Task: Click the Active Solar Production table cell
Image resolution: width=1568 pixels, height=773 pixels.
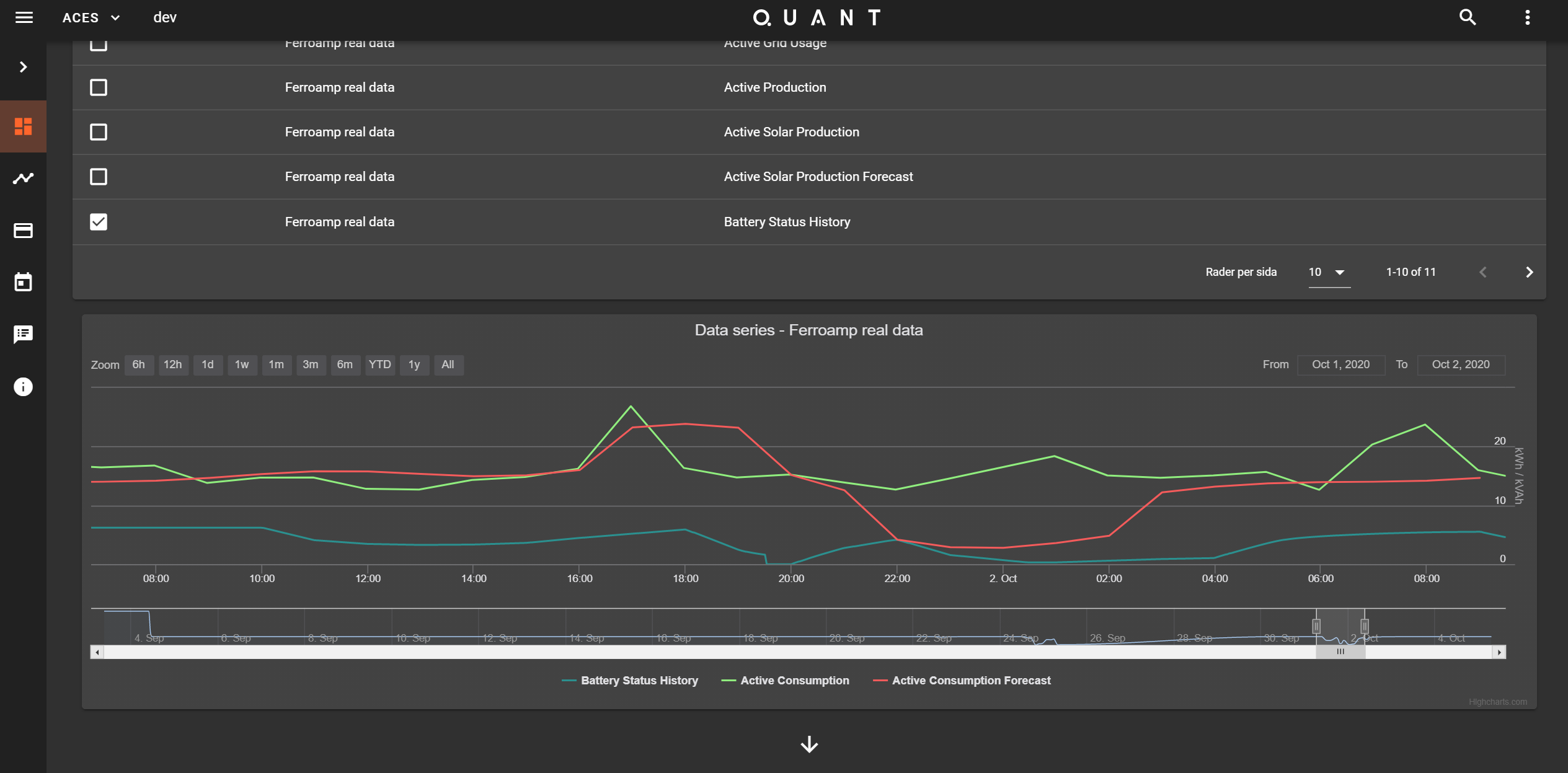Action: (791, 132)
